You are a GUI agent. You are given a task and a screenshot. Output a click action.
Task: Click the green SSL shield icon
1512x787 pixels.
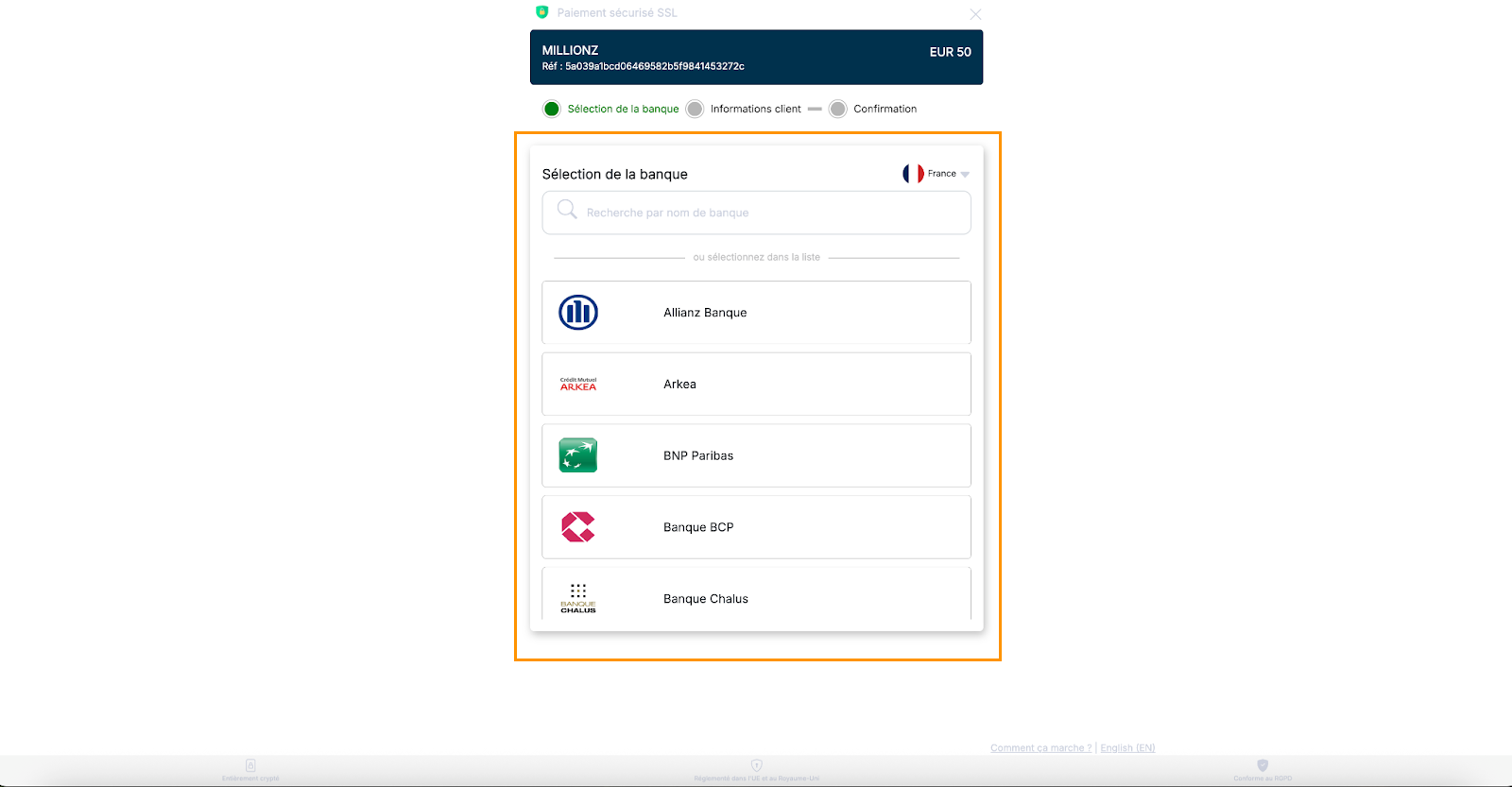[x=541, y=12]
